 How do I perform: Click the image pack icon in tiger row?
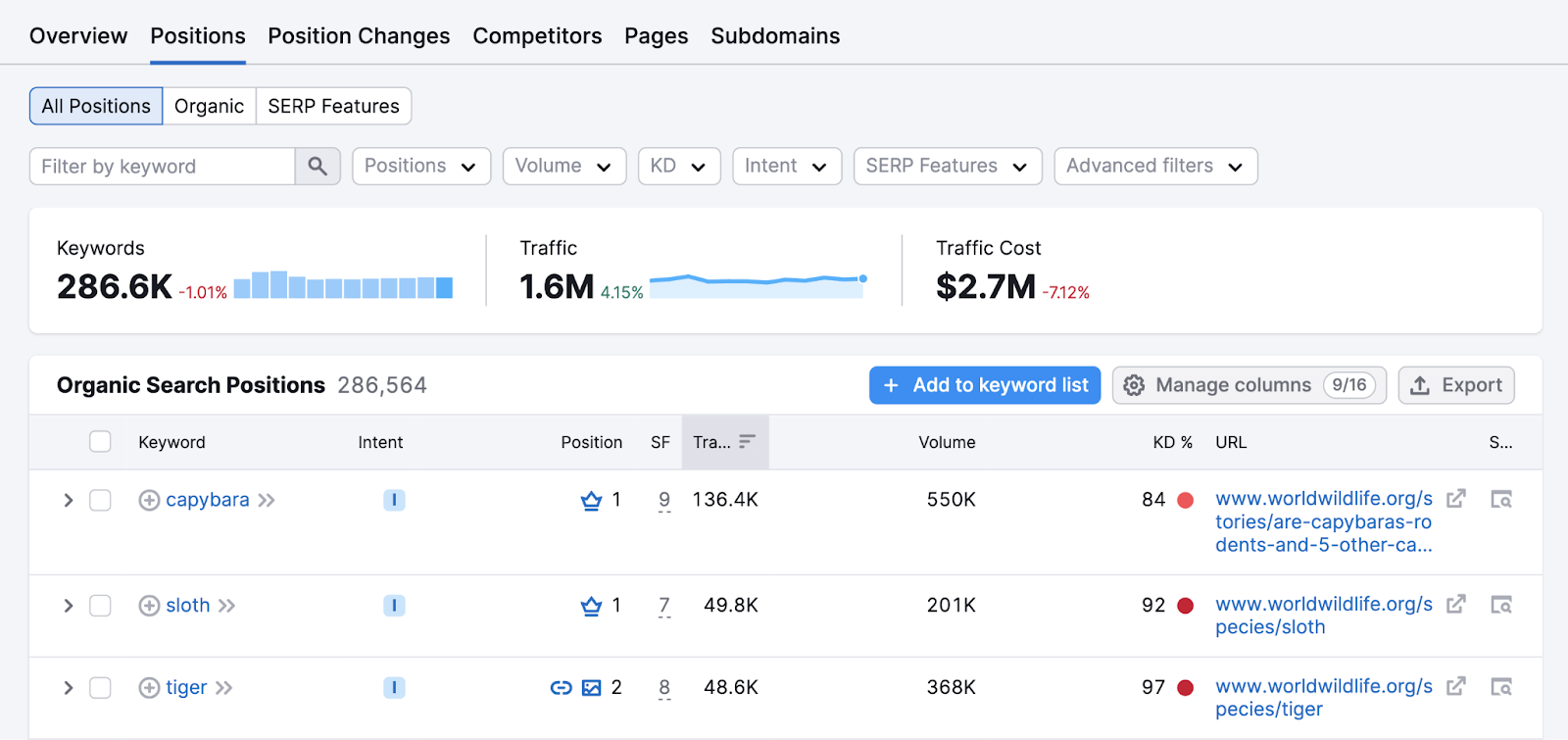(591, 688)
